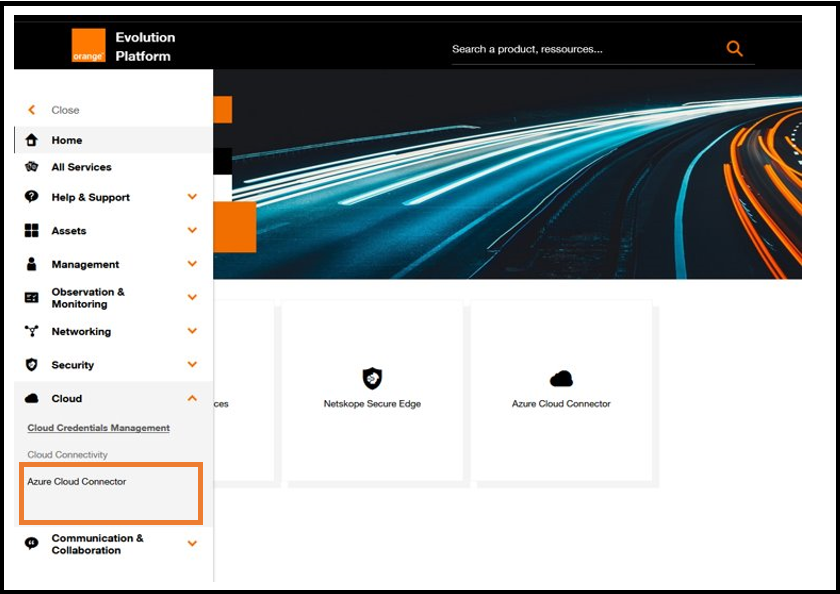Open the Azure Cloud Connector card label
Screen dimensions: 840x594
click(561, 404)
